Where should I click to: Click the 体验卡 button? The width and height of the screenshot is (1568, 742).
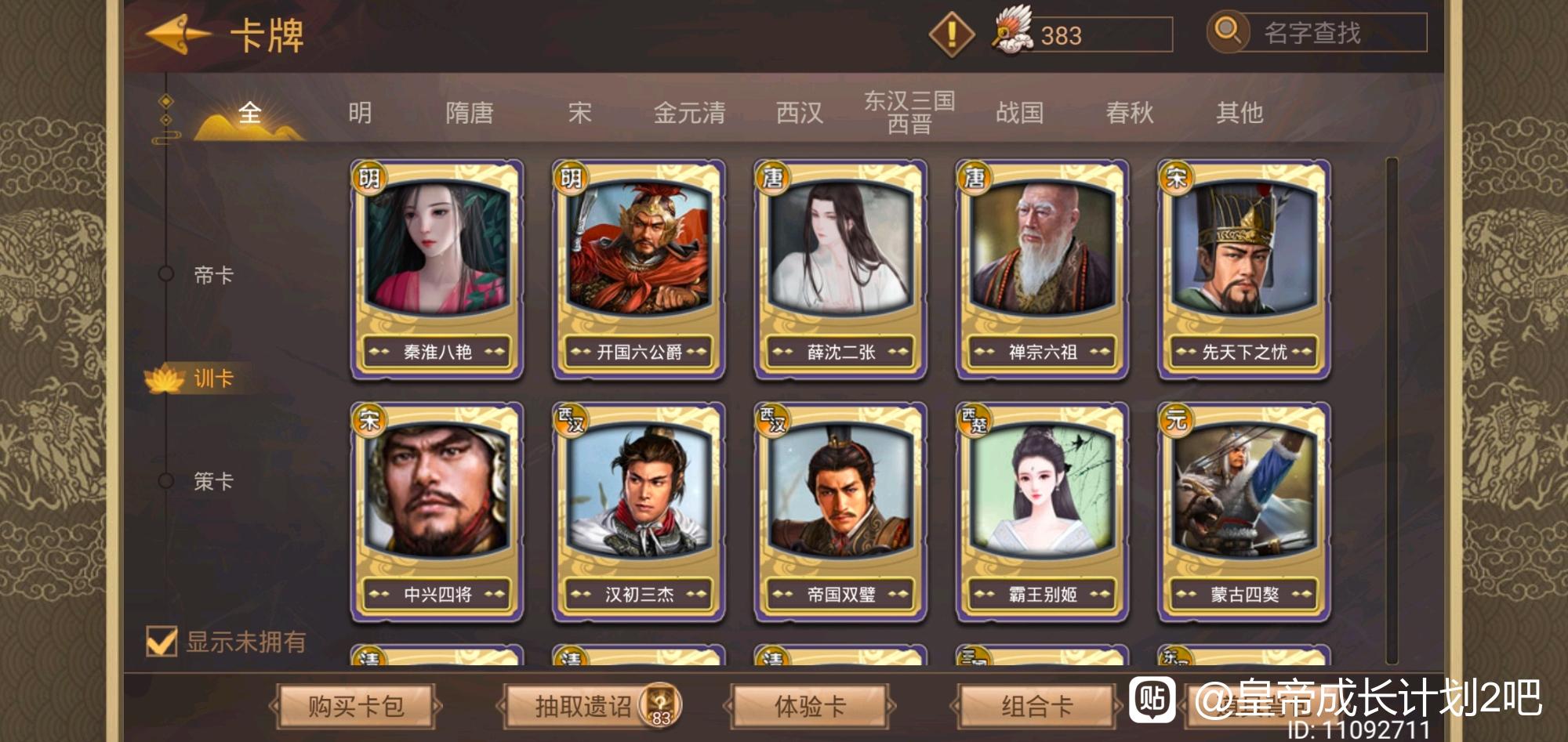click(810, 707)
